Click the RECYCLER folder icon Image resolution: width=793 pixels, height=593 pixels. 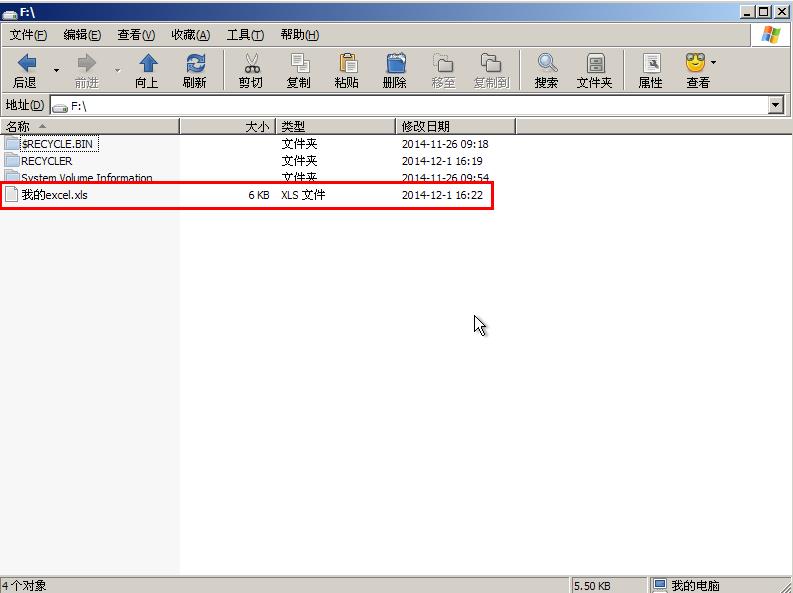tap(12, 160)
